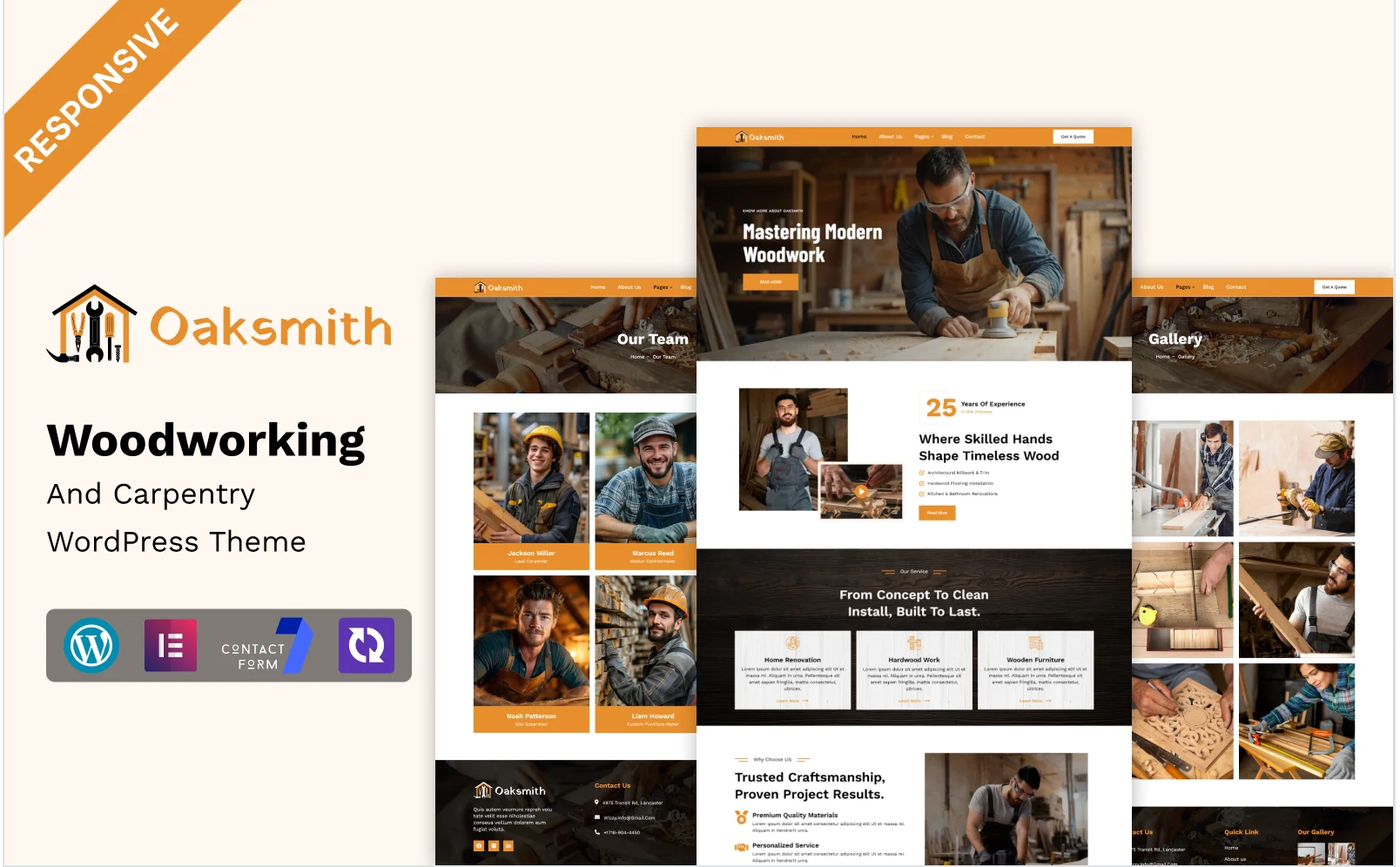The width and height of the screenshot is (1400, 867).
Task: Open Contact in the home page navigation
Action: pyautogui.click(x=975, y=137)
